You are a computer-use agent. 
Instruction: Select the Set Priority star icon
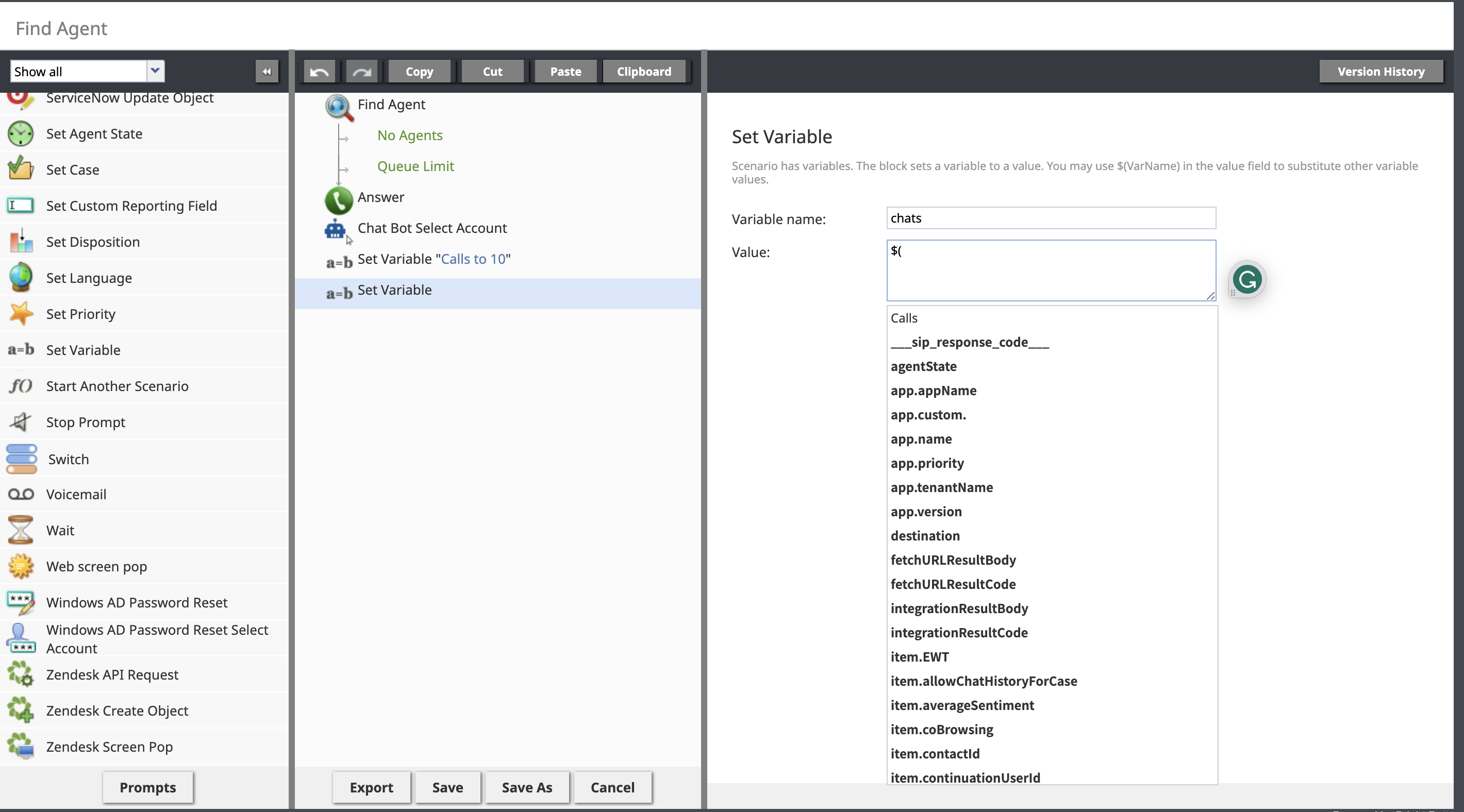(21, 314)
